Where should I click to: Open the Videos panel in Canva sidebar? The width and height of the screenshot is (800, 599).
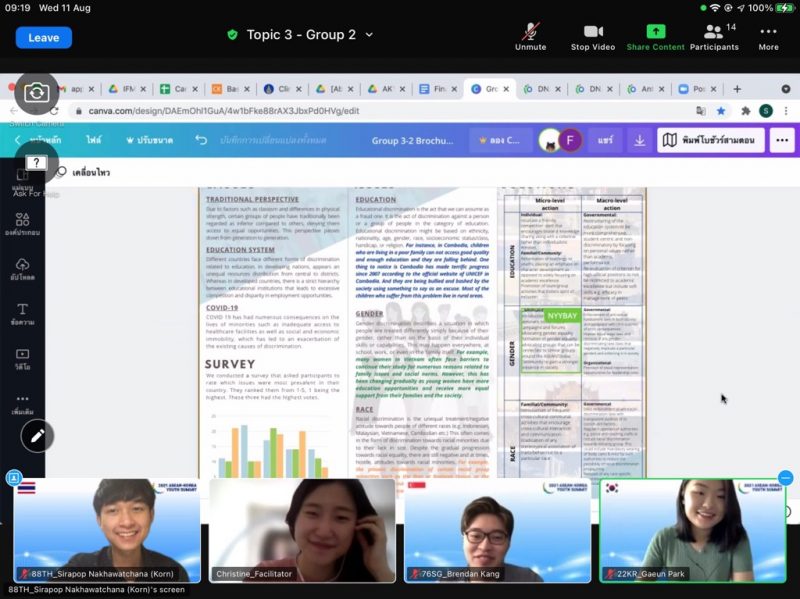pos(22,358)
